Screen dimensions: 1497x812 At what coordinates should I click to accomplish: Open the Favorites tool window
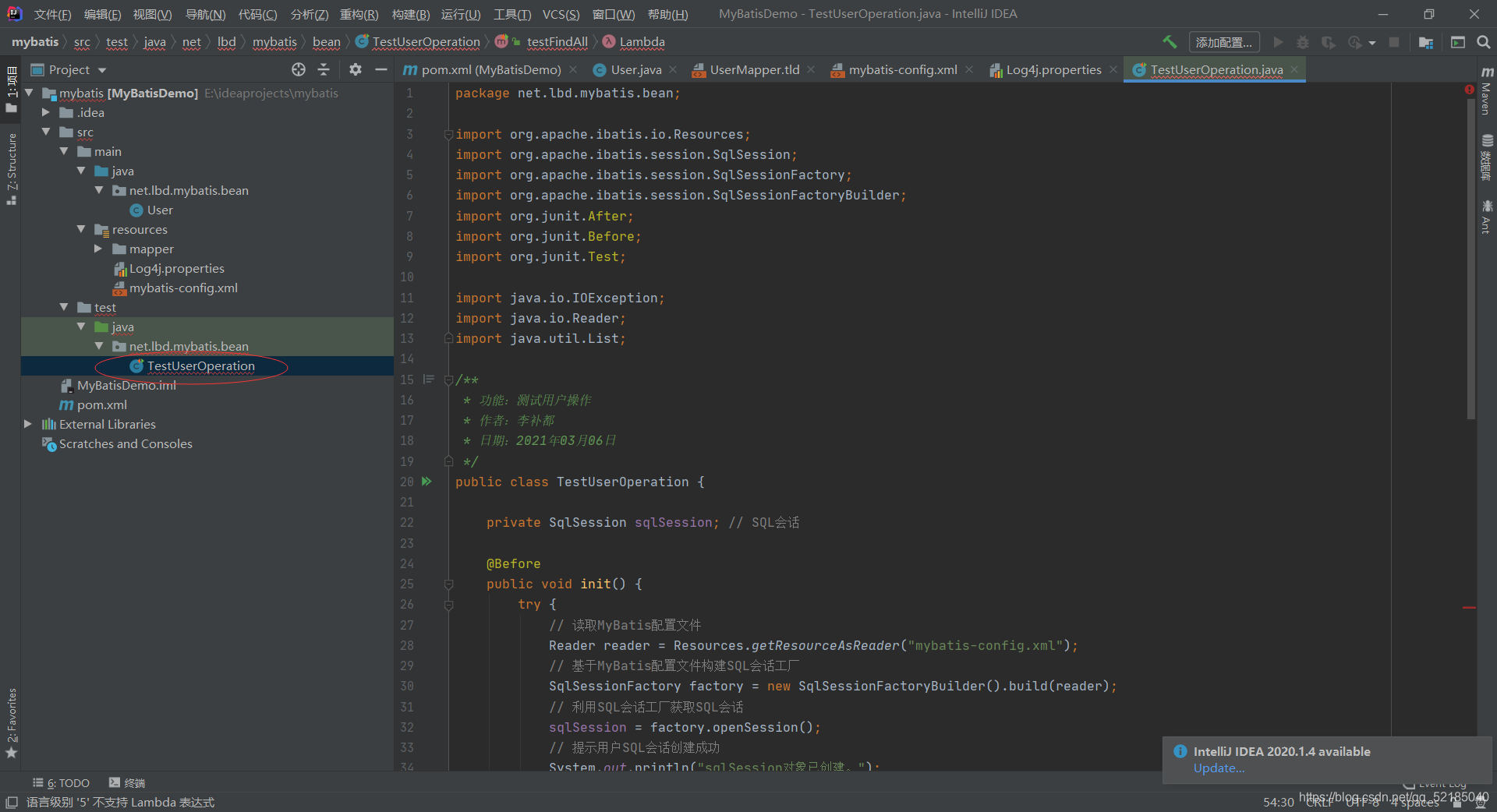pyautogui.click(x=11, y=723)
